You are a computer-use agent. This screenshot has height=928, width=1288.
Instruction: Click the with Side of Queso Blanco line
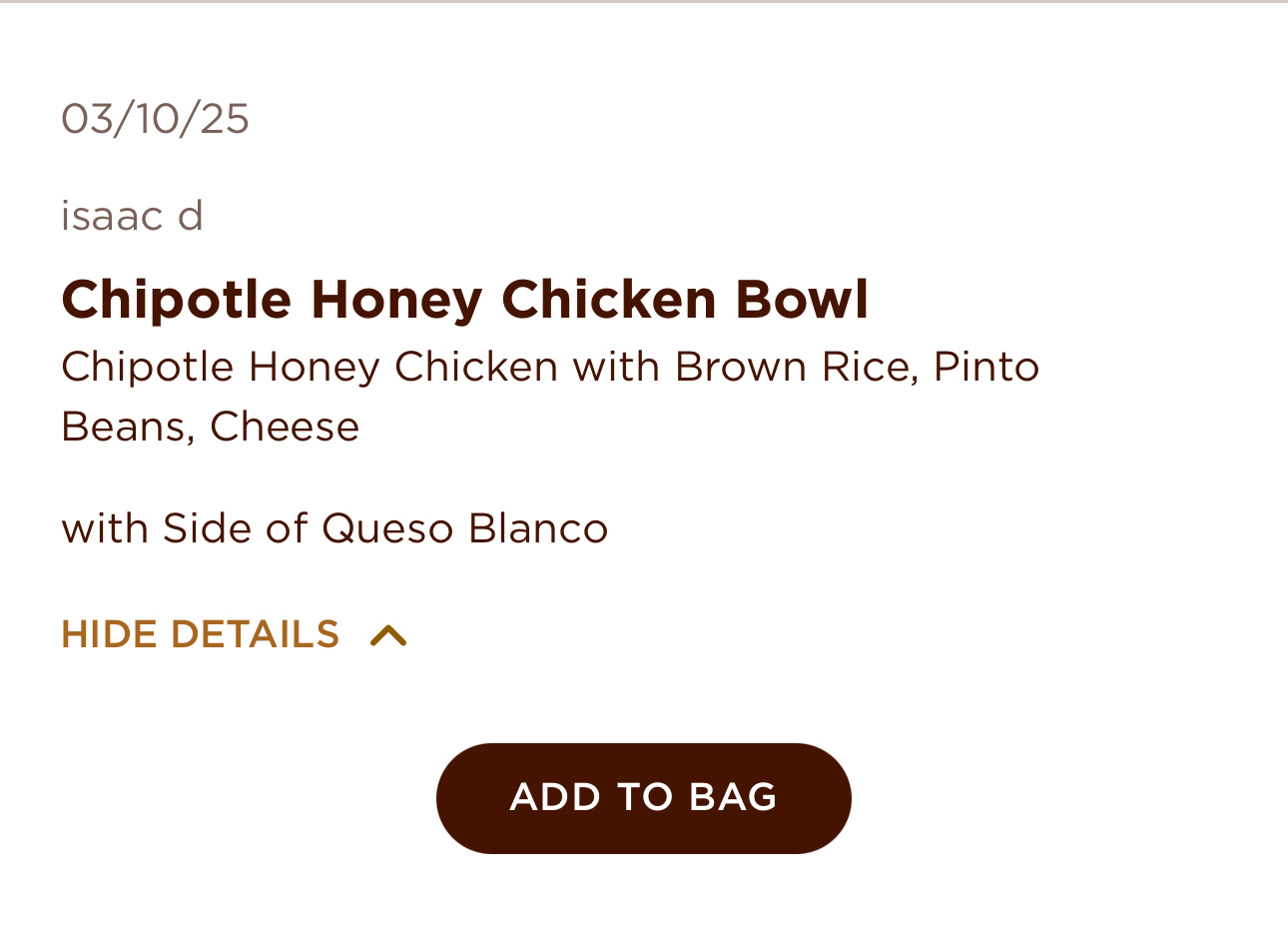(334, 528)
